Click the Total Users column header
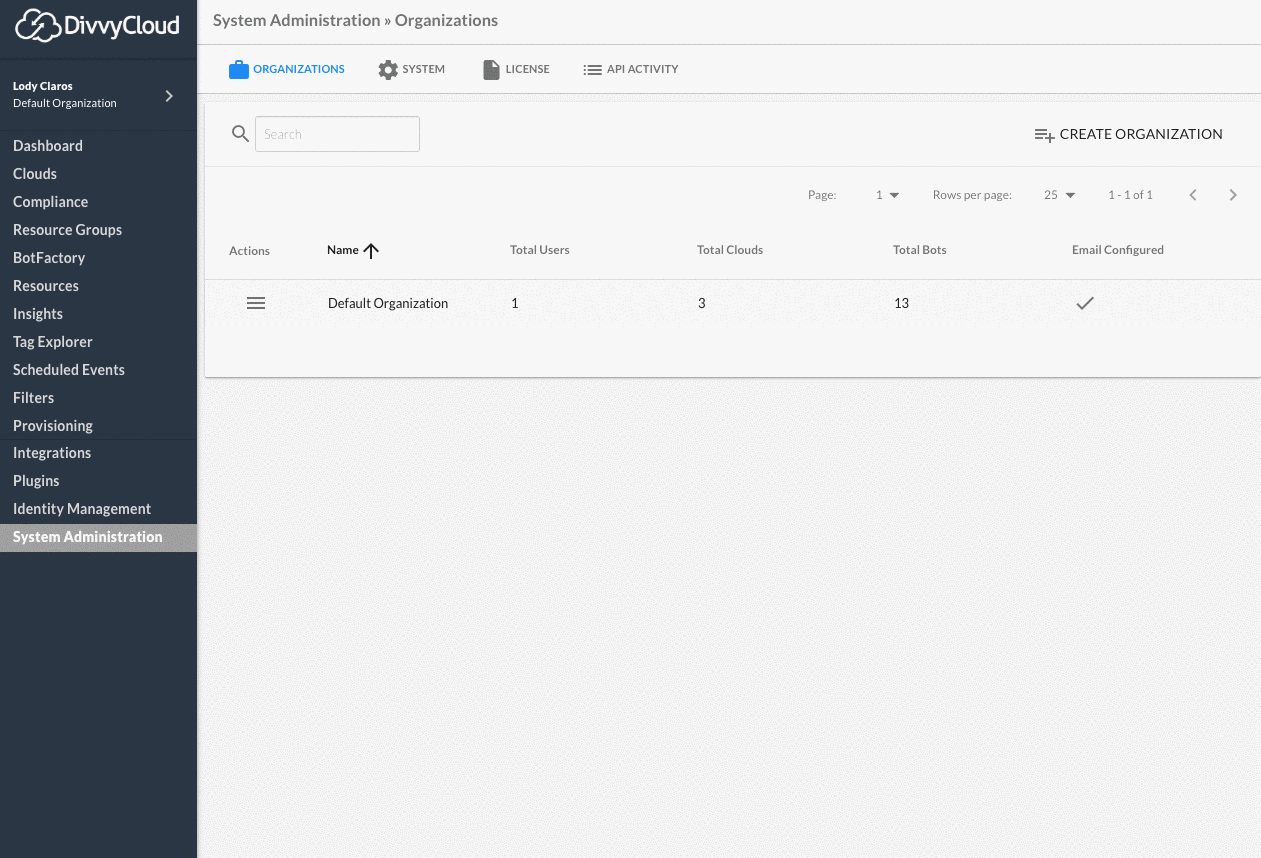This screenshot has height=858, width=1261. click(540, 250)
